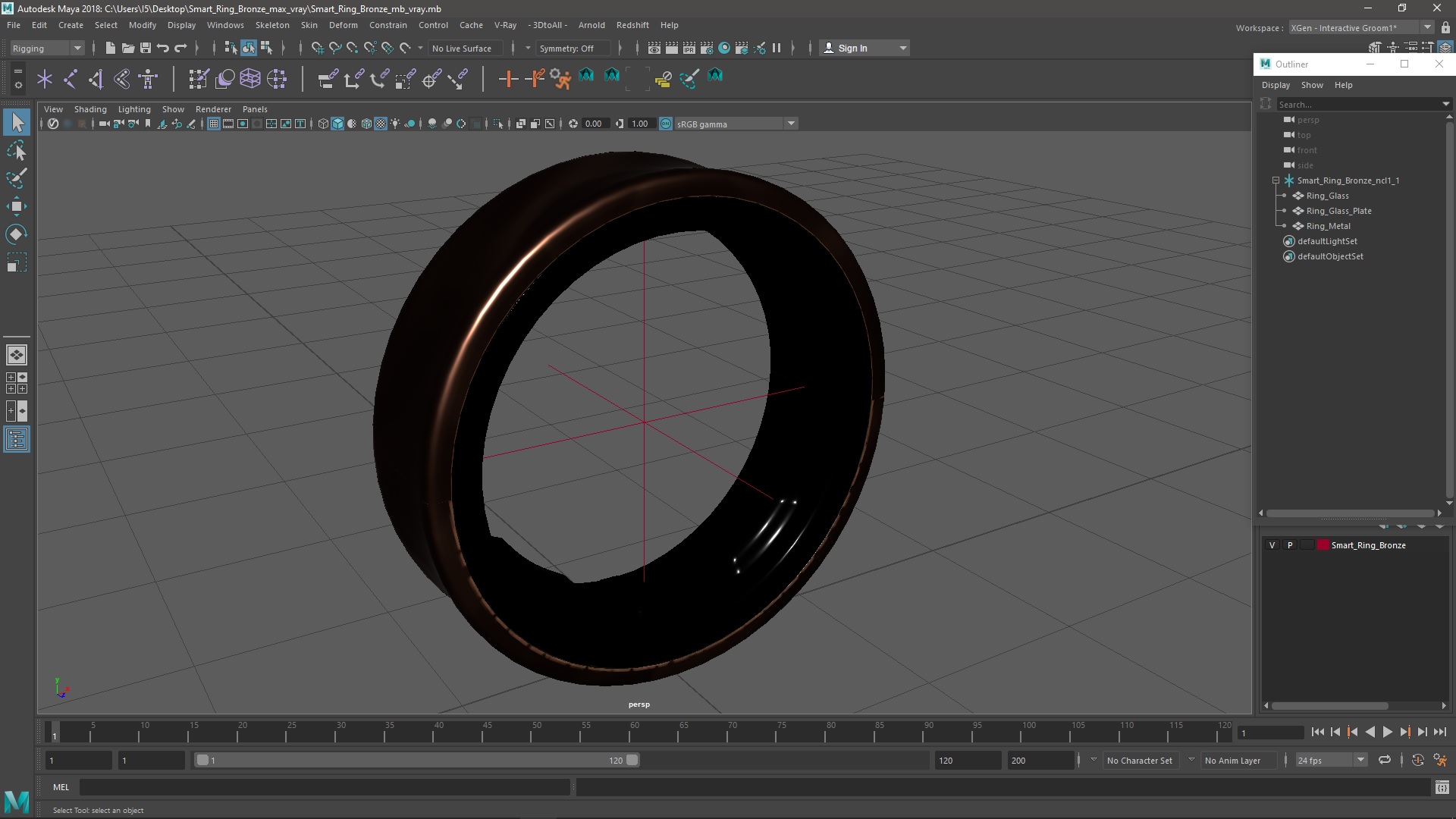The image size is (1456, 819).
Task: Toggle textured display in the viewport toolbar
Action: coord(381,124)
